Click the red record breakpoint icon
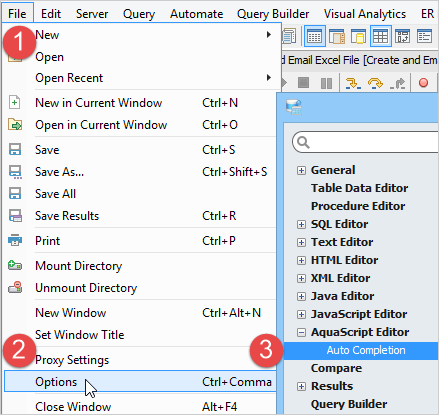Image resolution: width=439 pixels, height=415 pixels. click(423, 82)
